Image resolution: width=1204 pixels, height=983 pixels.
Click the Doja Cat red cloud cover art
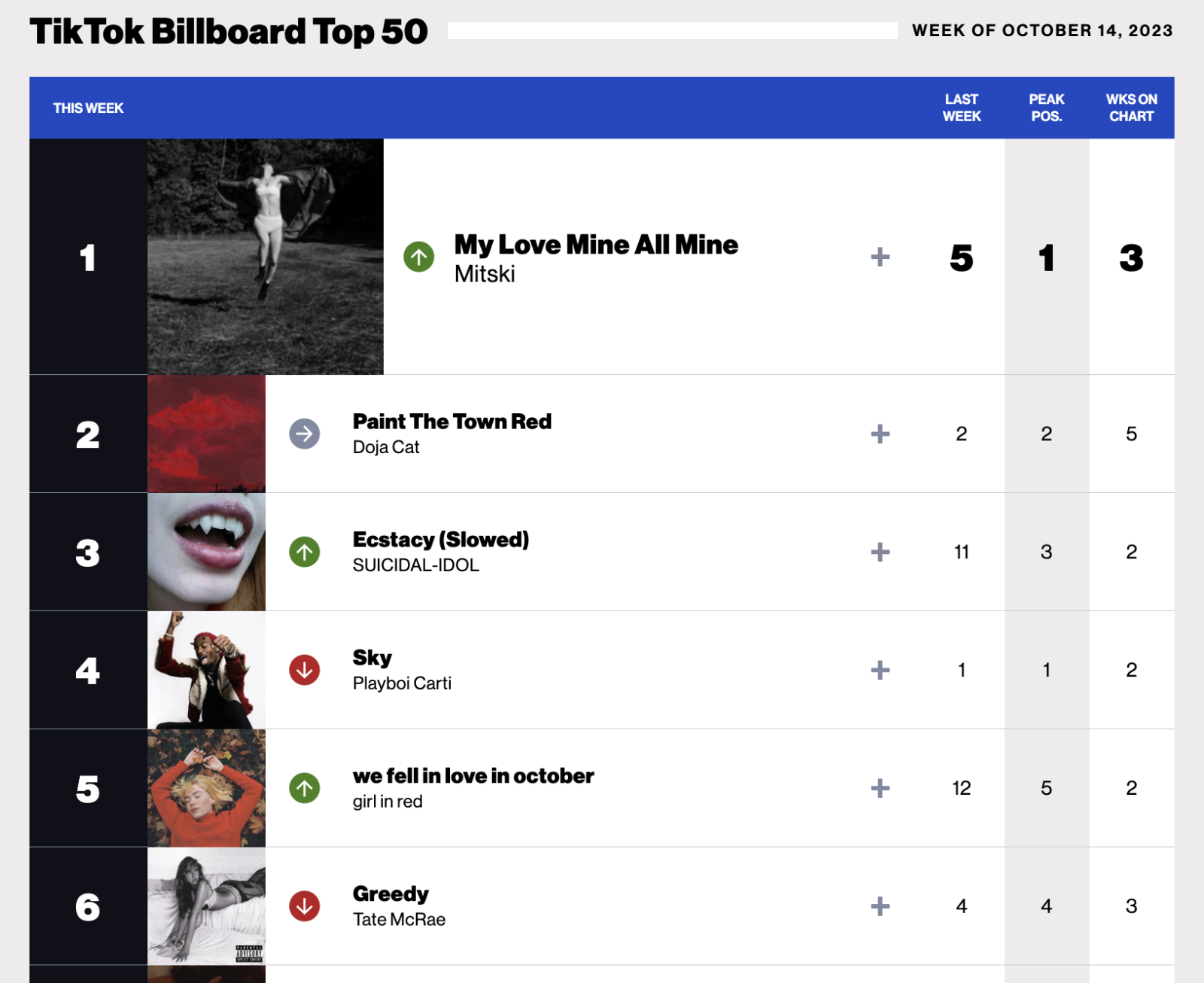206,434
